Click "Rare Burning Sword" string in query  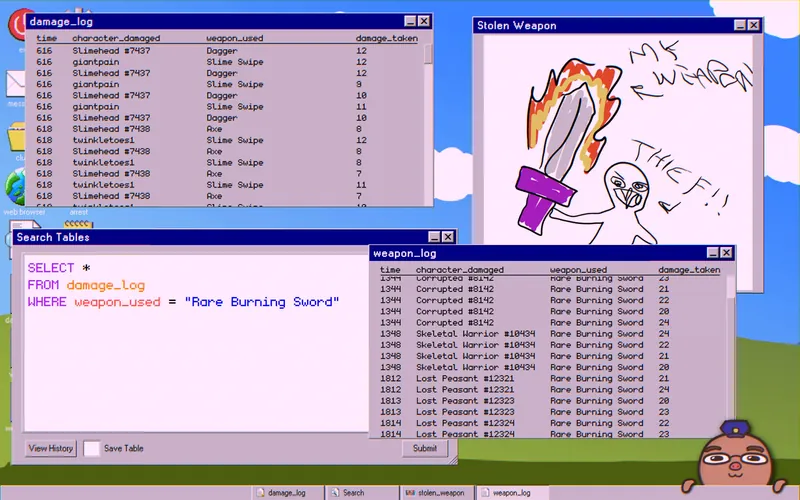(262, 302)
